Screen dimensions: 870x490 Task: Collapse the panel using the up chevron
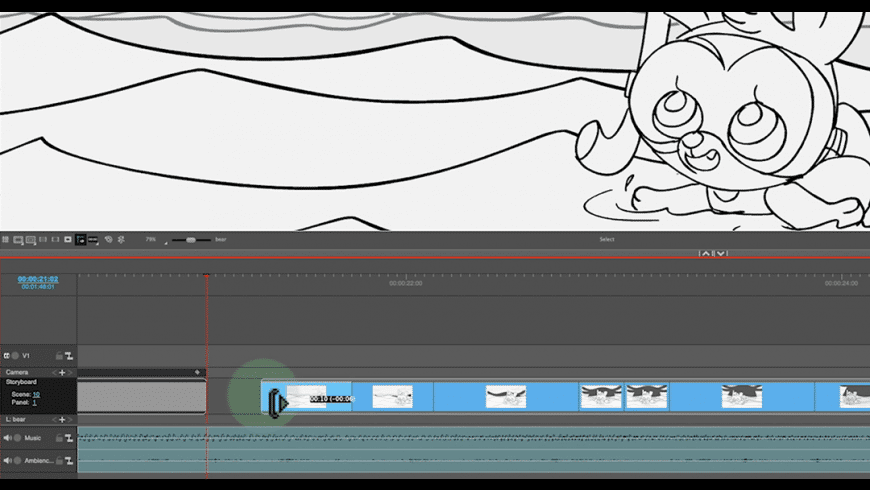tap(704, 254)
